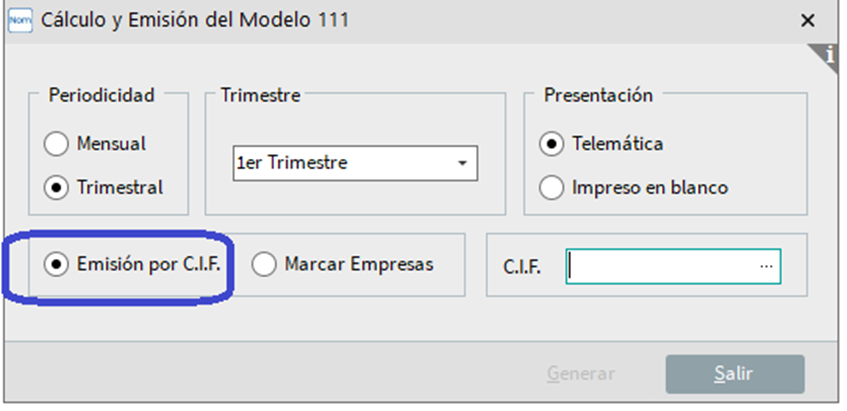The image size is (847, 411).
Task: Click the Presentación group label
Action: point(598,95)
